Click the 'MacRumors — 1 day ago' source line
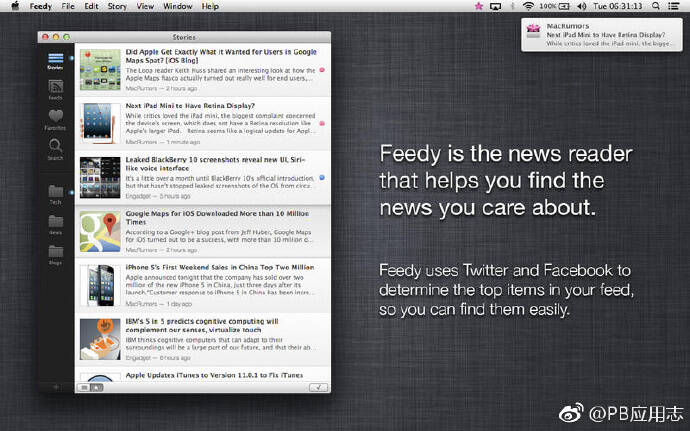The image size is (690, 431). [158, 304]
